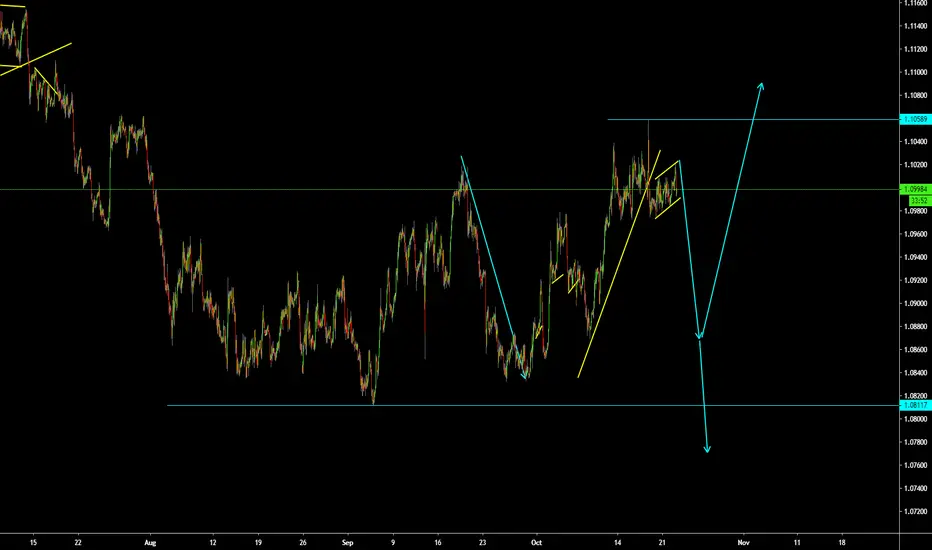Click the 1.08400 price axis value
This screenshot has width=932, height=550.
[x=915, y=373]
